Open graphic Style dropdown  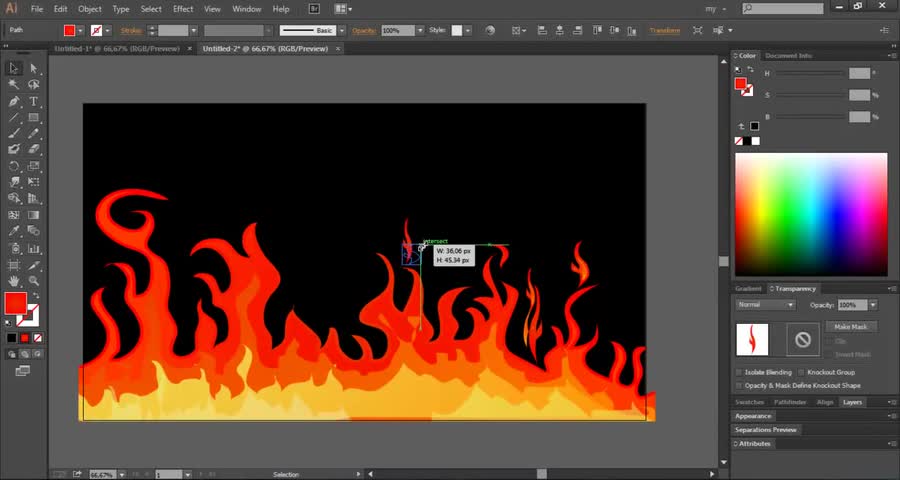coord(468,30)
